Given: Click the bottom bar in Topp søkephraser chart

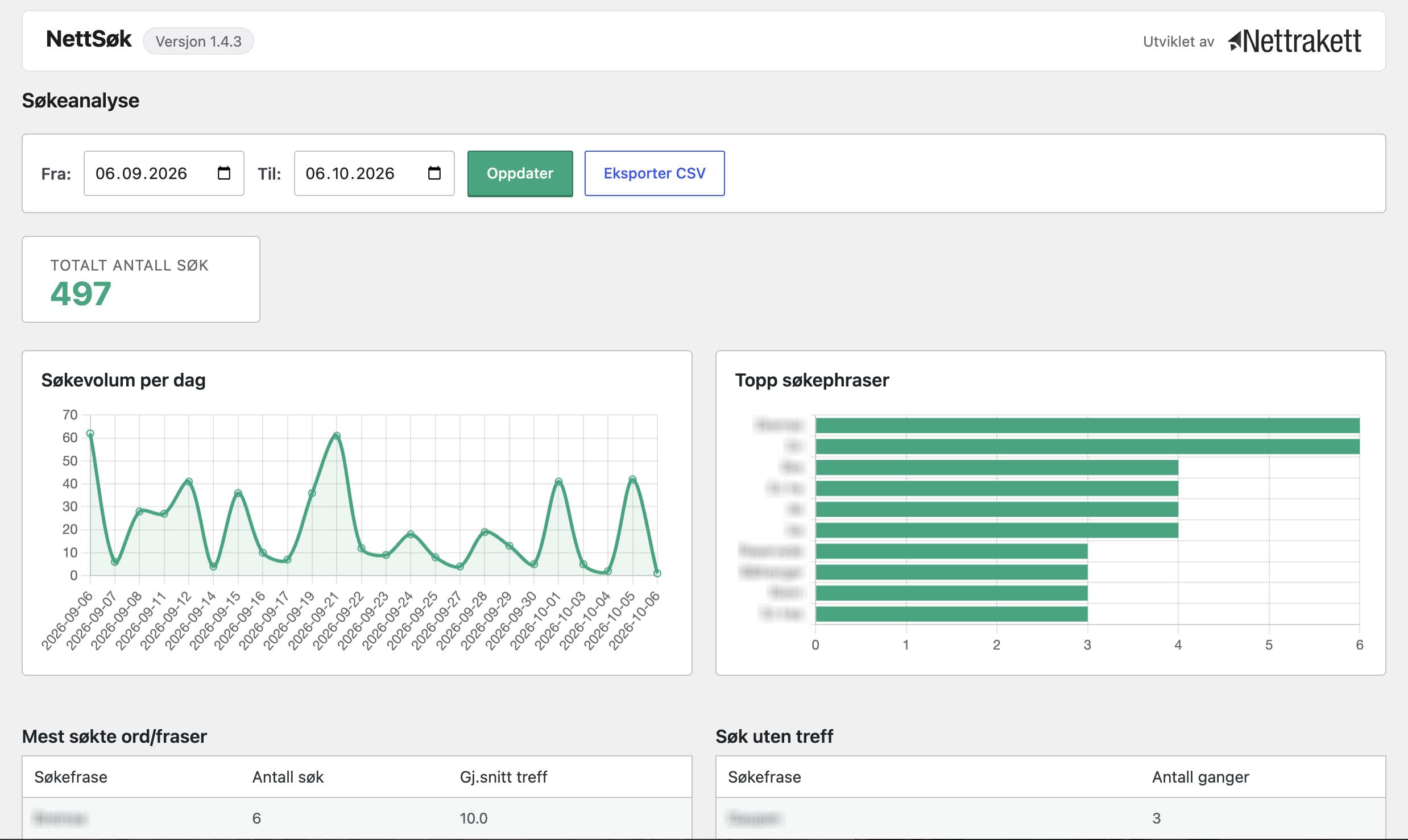Looking at the screenshot, I should (x=951, y=614).
